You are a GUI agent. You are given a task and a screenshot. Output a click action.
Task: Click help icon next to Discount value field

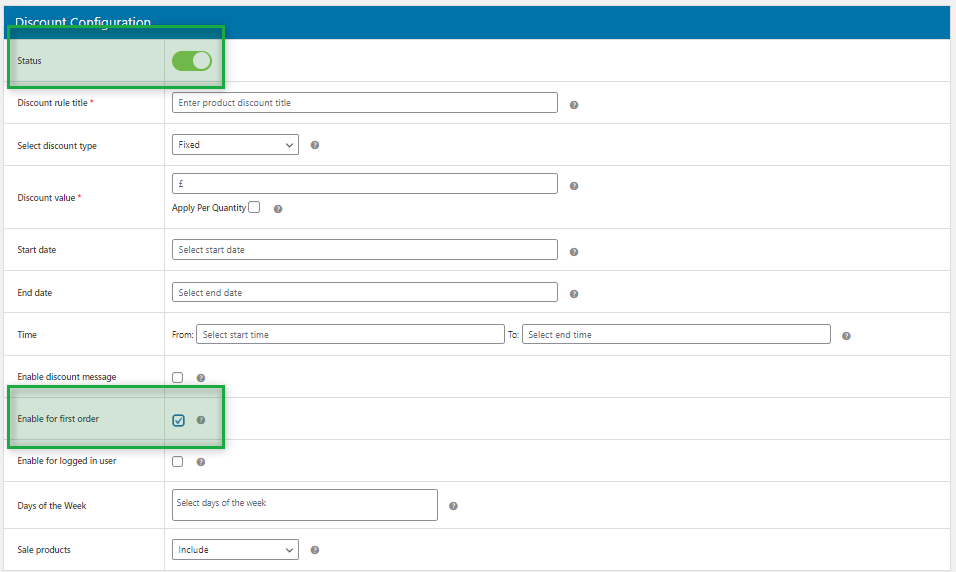[574, 186]
